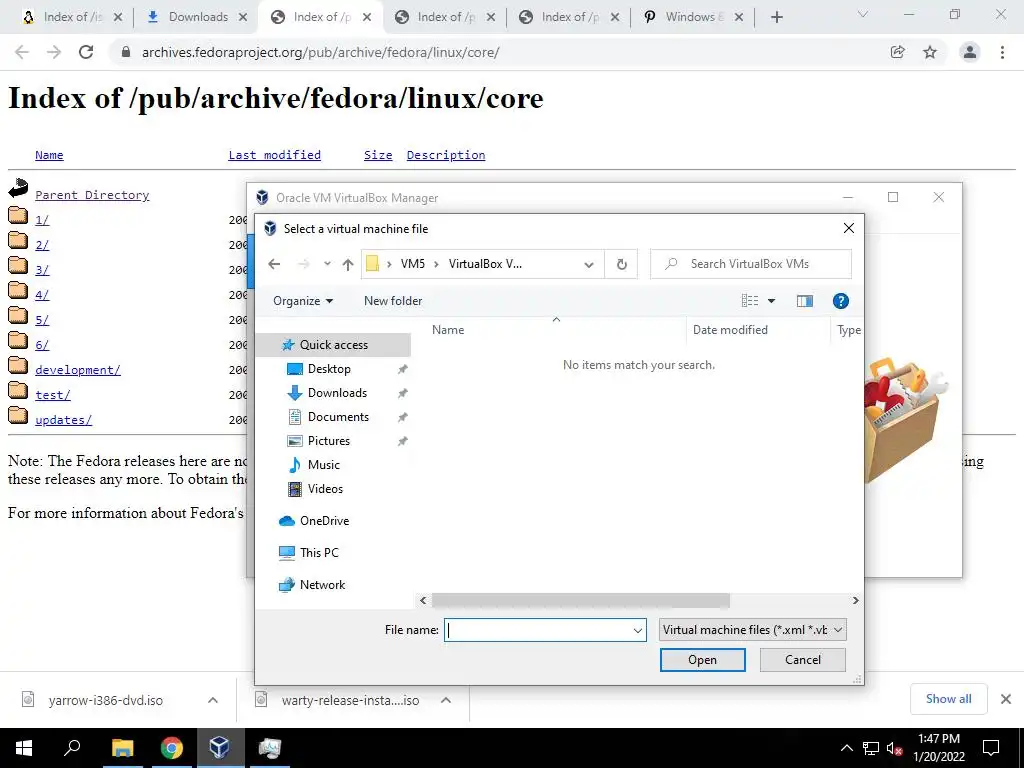Open the 1/ directory link

(x=42, y=220)
